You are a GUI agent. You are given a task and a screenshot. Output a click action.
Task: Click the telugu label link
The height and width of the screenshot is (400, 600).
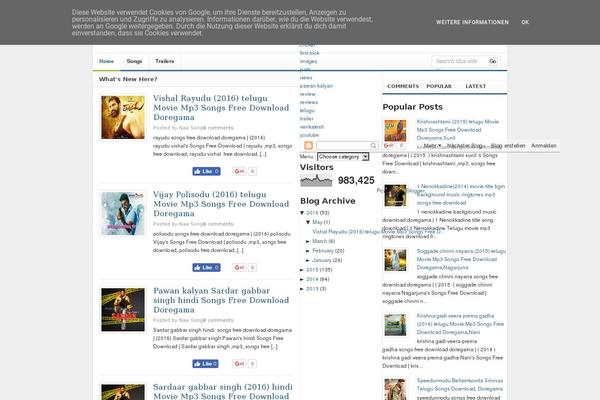pyautogui.click(x=307, y=110)
